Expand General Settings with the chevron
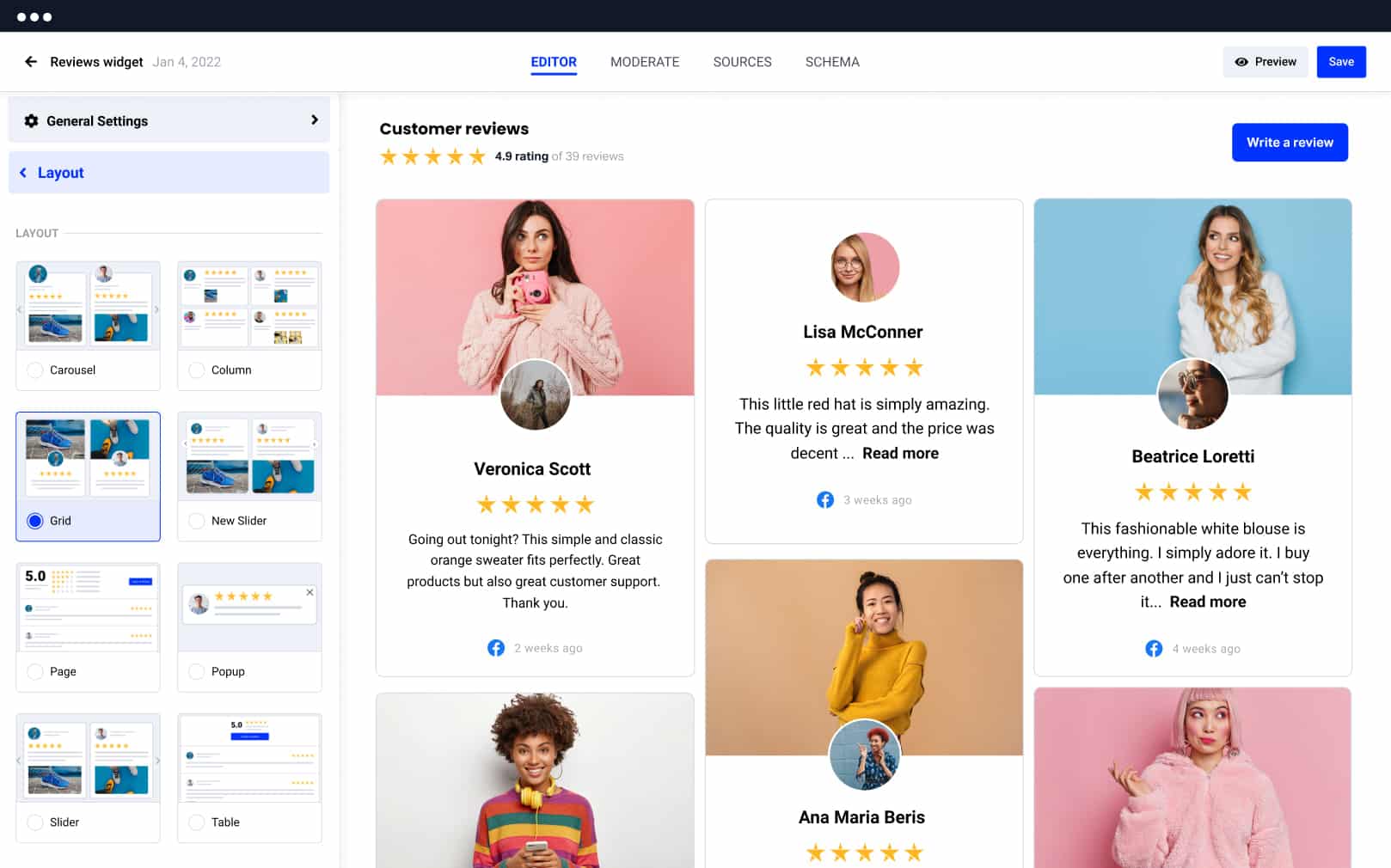Image resolution: width=1391 pixels, height=868 pixels. (314, 120)
